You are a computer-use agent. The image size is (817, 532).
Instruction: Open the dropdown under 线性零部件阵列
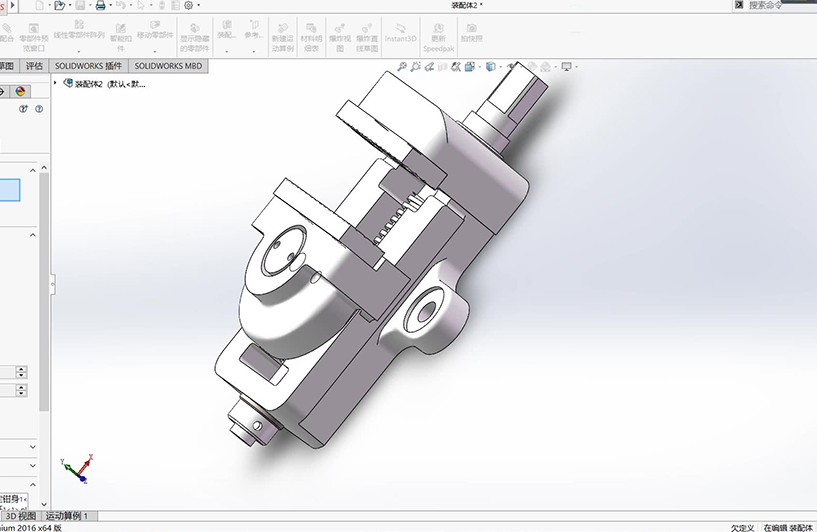pyautogui.click(x=79, y=52)
